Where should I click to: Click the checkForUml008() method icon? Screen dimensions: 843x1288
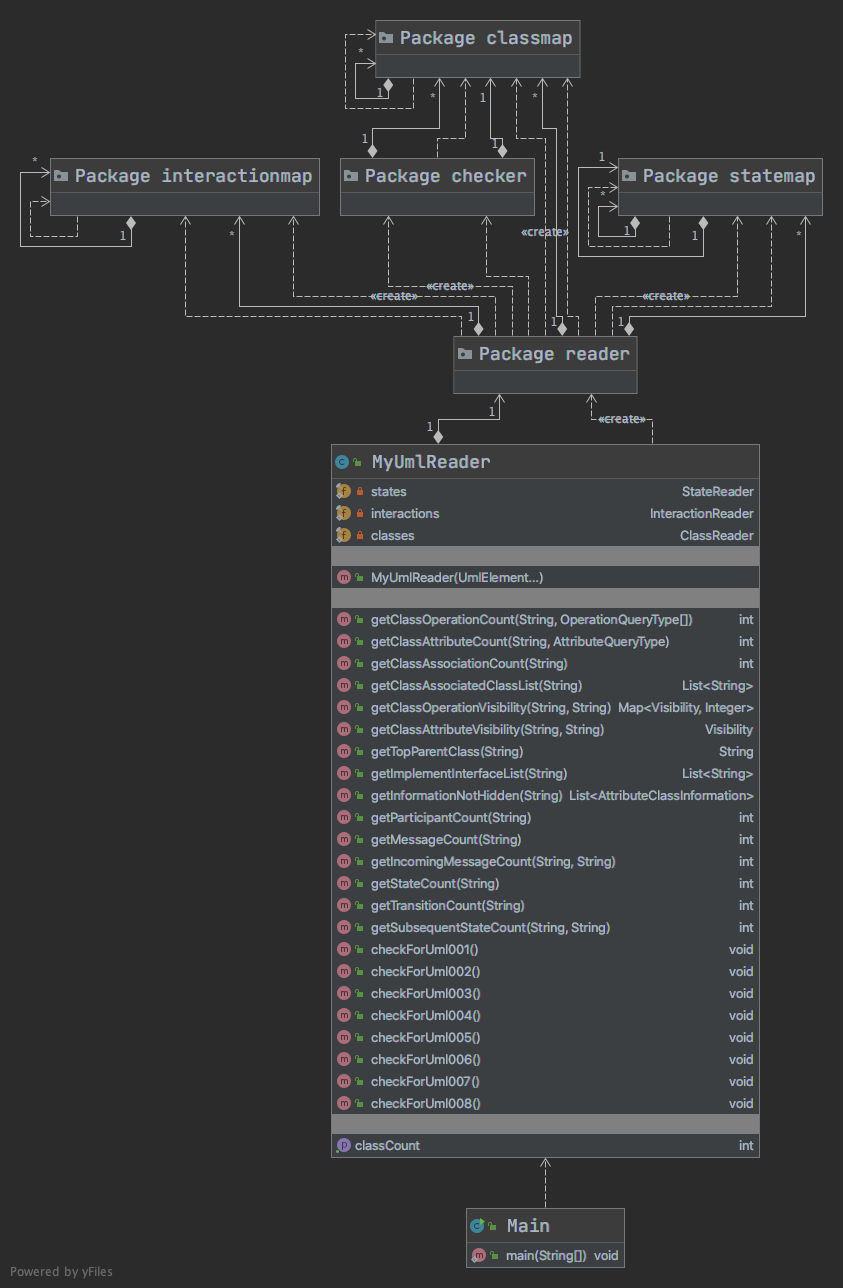(344, 1103)
